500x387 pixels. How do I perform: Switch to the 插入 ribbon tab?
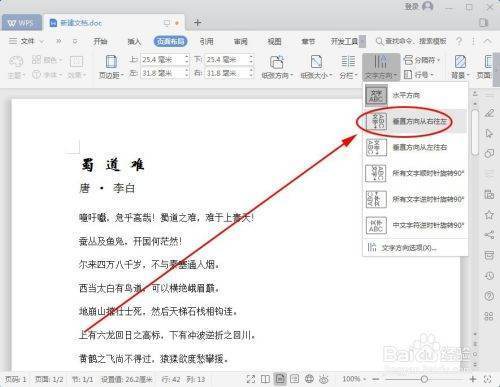pyautogui.click(x=134, y=41)
